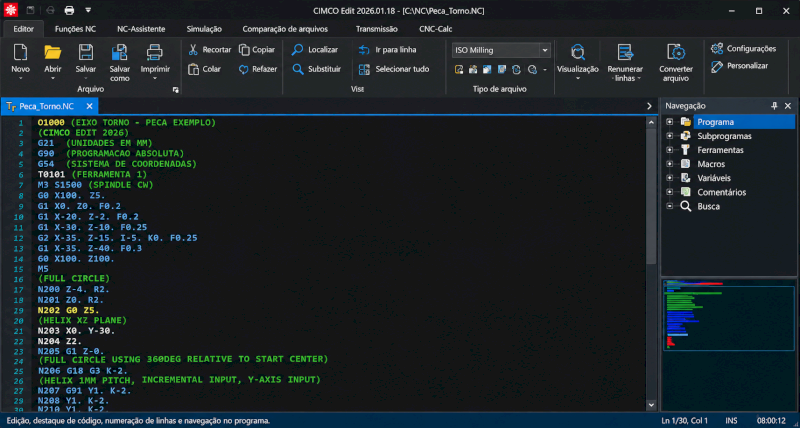Click tab scroll right arrow
Viewport: 800px width, 428px height.
tap(649, 106)
